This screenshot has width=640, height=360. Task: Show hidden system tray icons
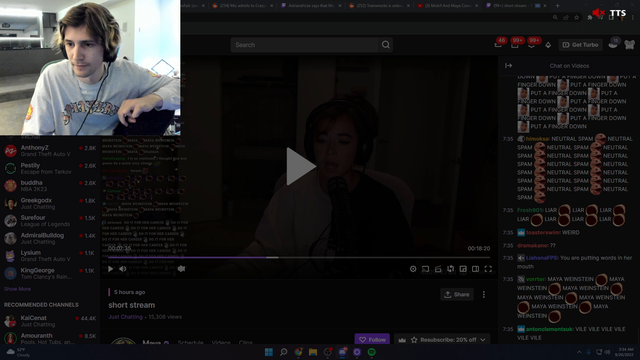(579, 352)
